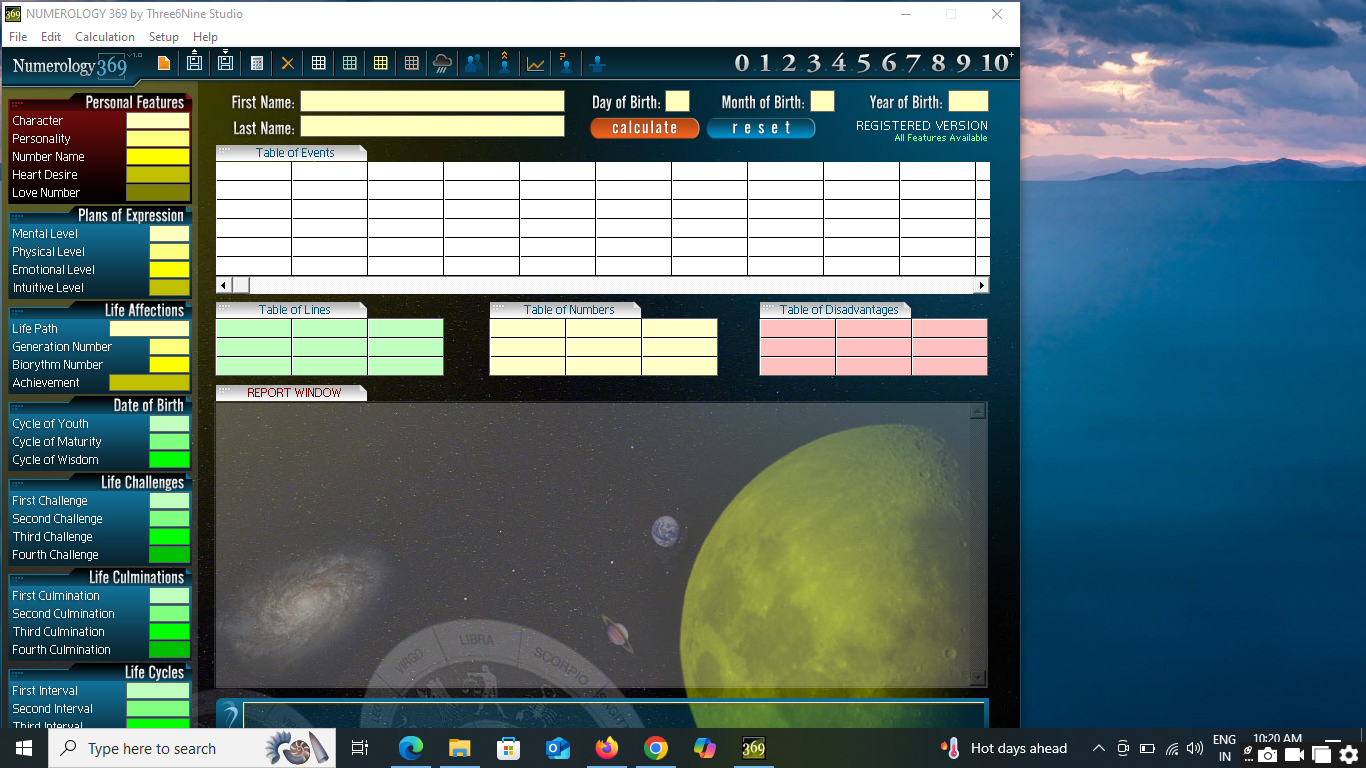Open the two-person compatibility icon
The height and width of the screenshot is (768, 1366).
click(472, 63)
